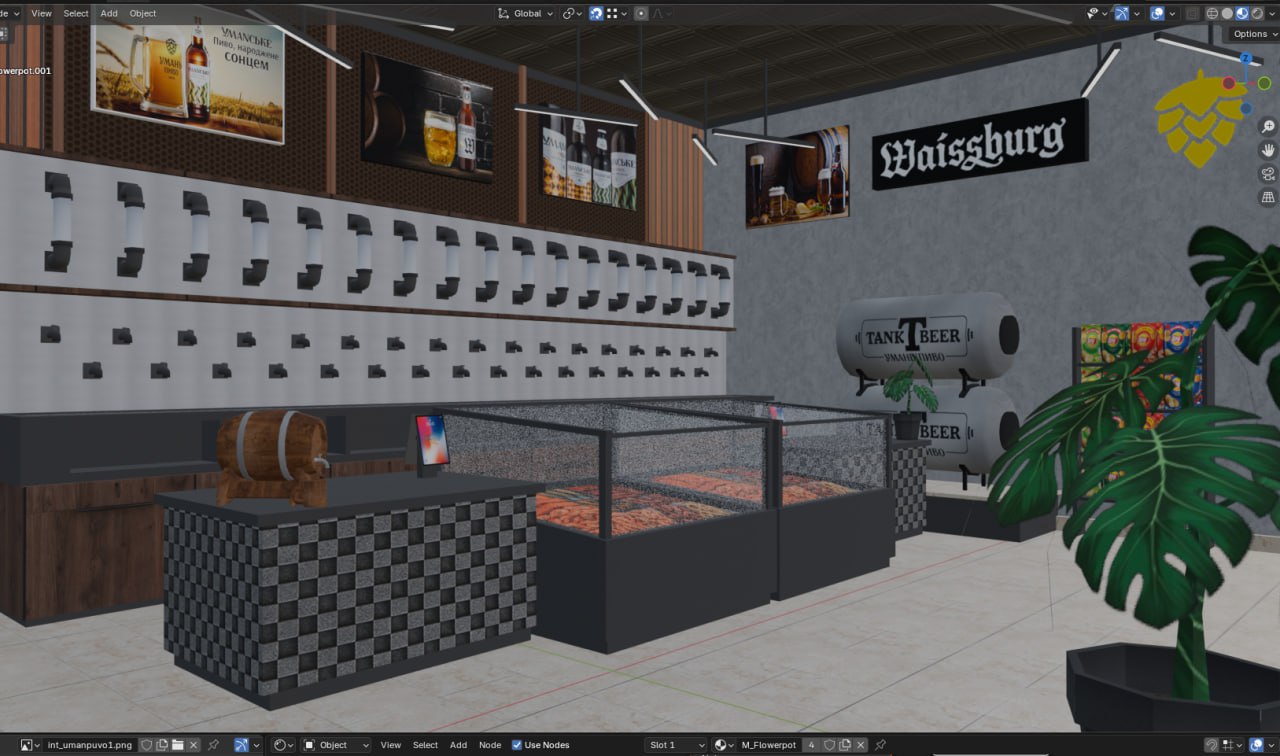Open the Global transform orientation dropdown
Screen dimensions: 1280x756
coord(526,14)
